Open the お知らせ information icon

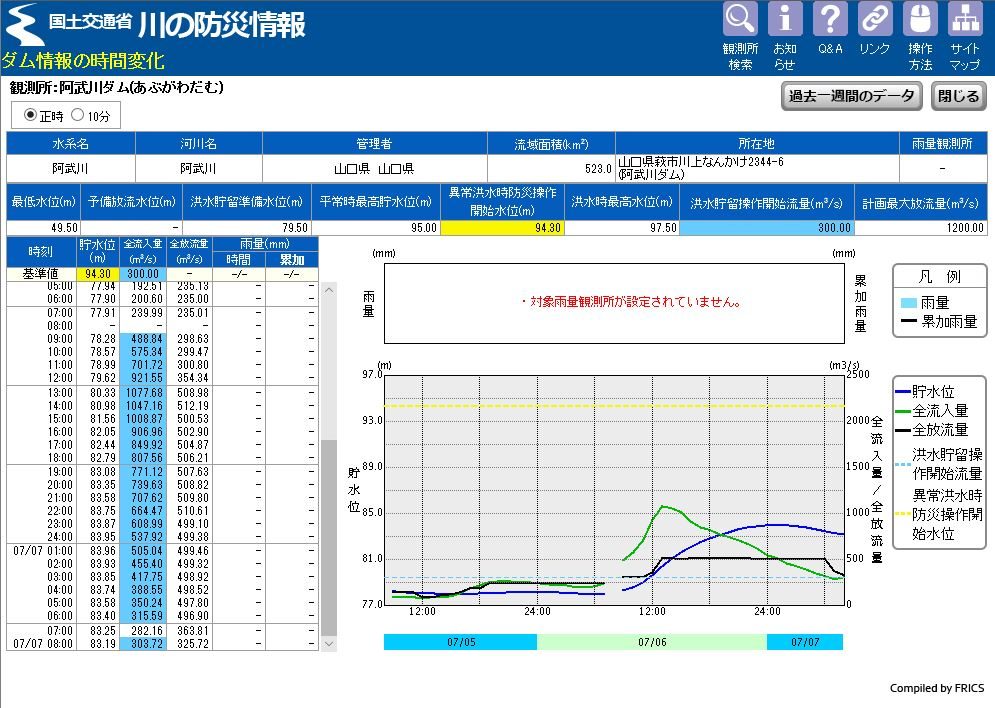tap(785, 20)
